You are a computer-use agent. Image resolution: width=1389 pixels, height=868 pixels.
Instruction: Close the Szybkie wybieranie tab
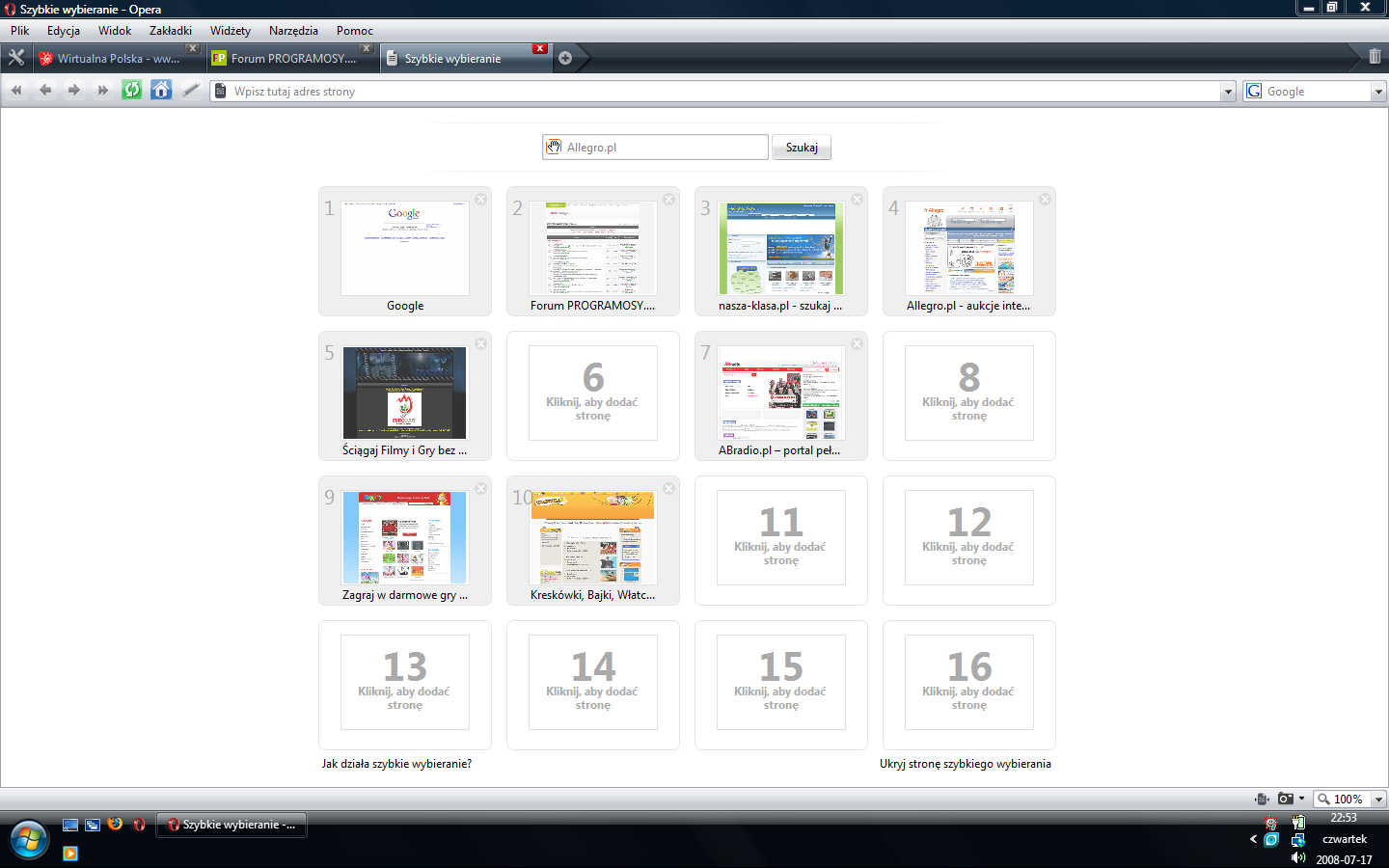click(540, 48)
